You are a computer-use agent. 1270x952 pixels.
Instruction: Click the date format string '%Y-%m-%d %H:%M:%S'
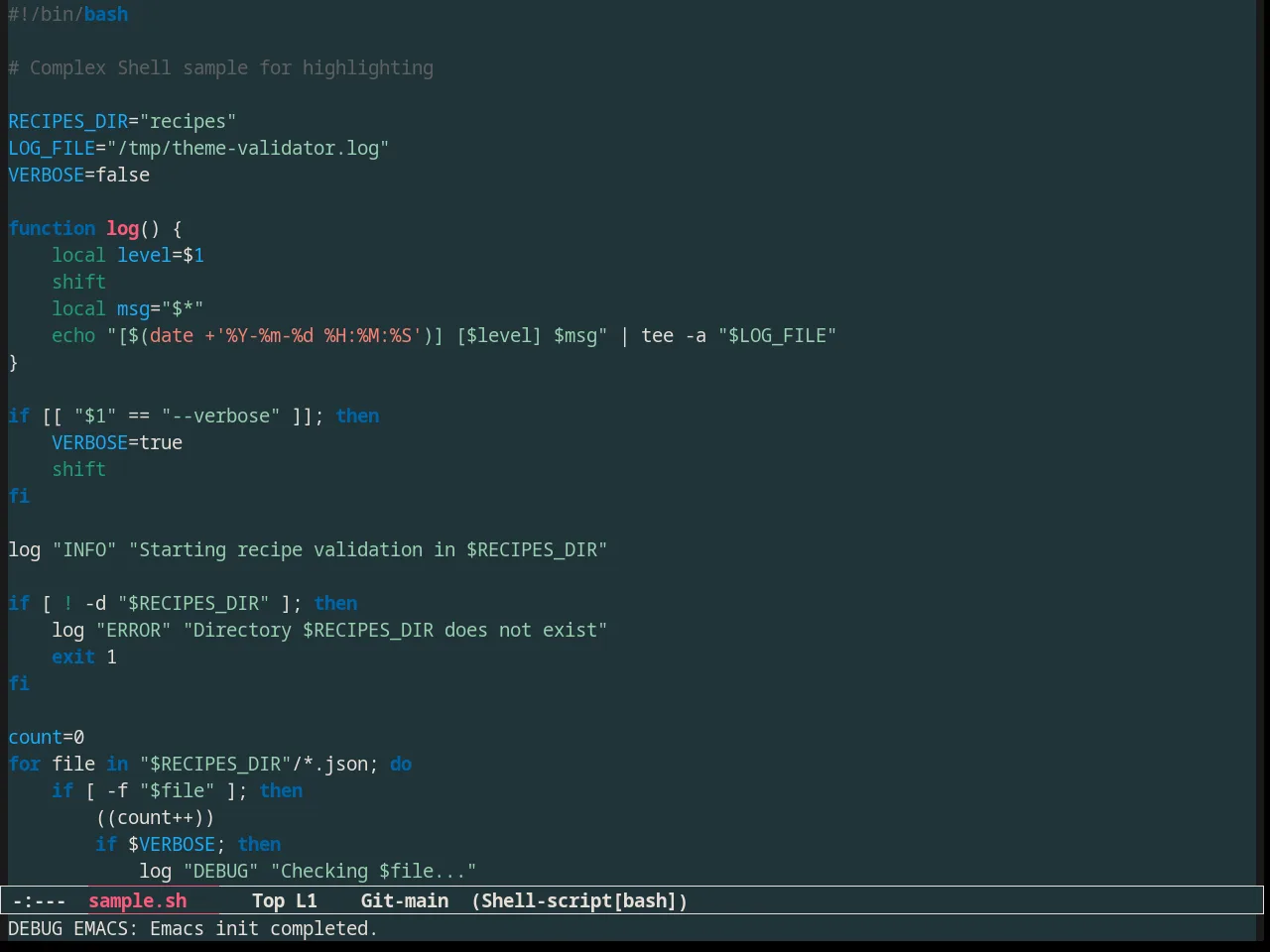(x=318, y=335)
